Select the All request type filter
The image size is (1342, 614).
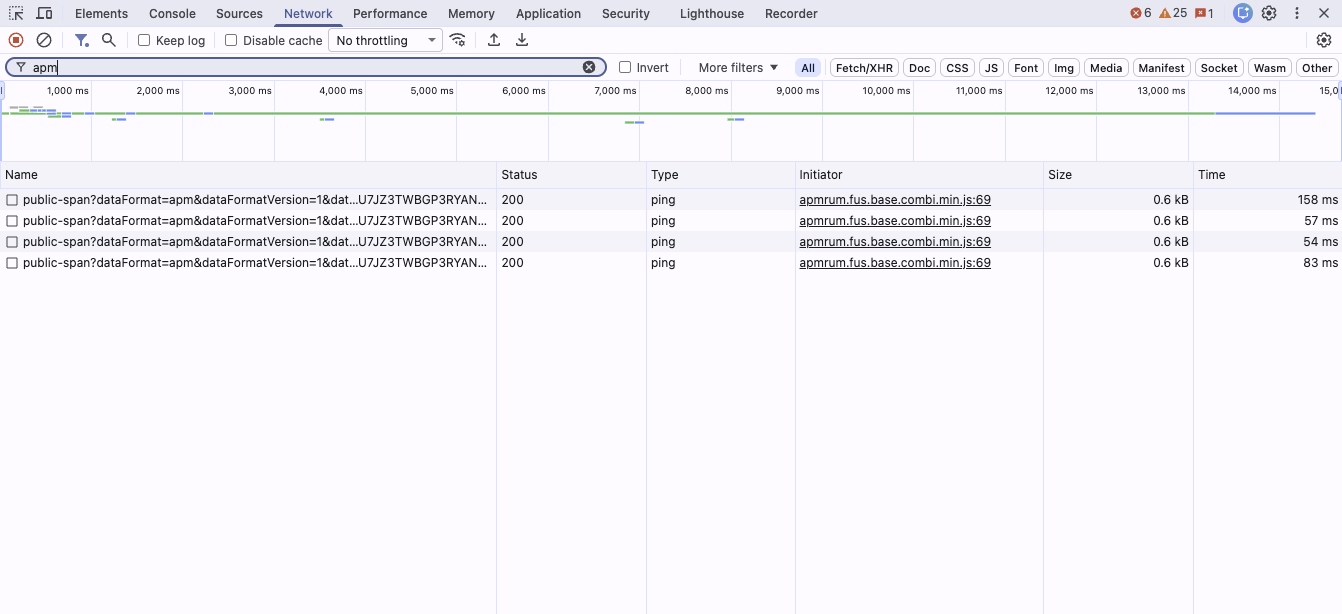(808, 68)
